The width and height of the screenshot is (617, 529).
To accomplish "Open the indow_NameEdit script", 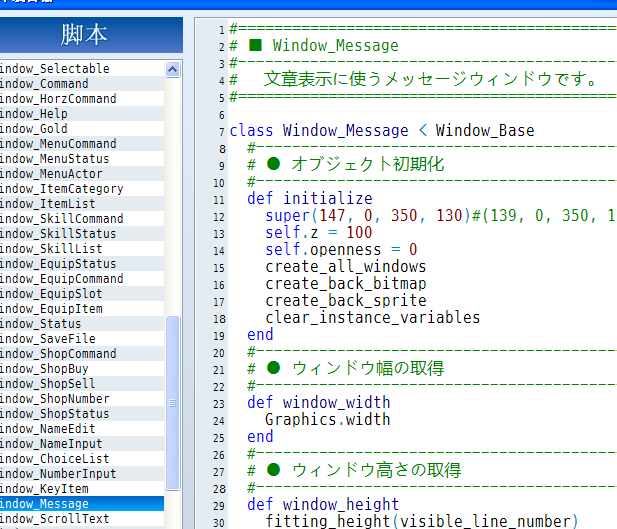I will [82, 428].
